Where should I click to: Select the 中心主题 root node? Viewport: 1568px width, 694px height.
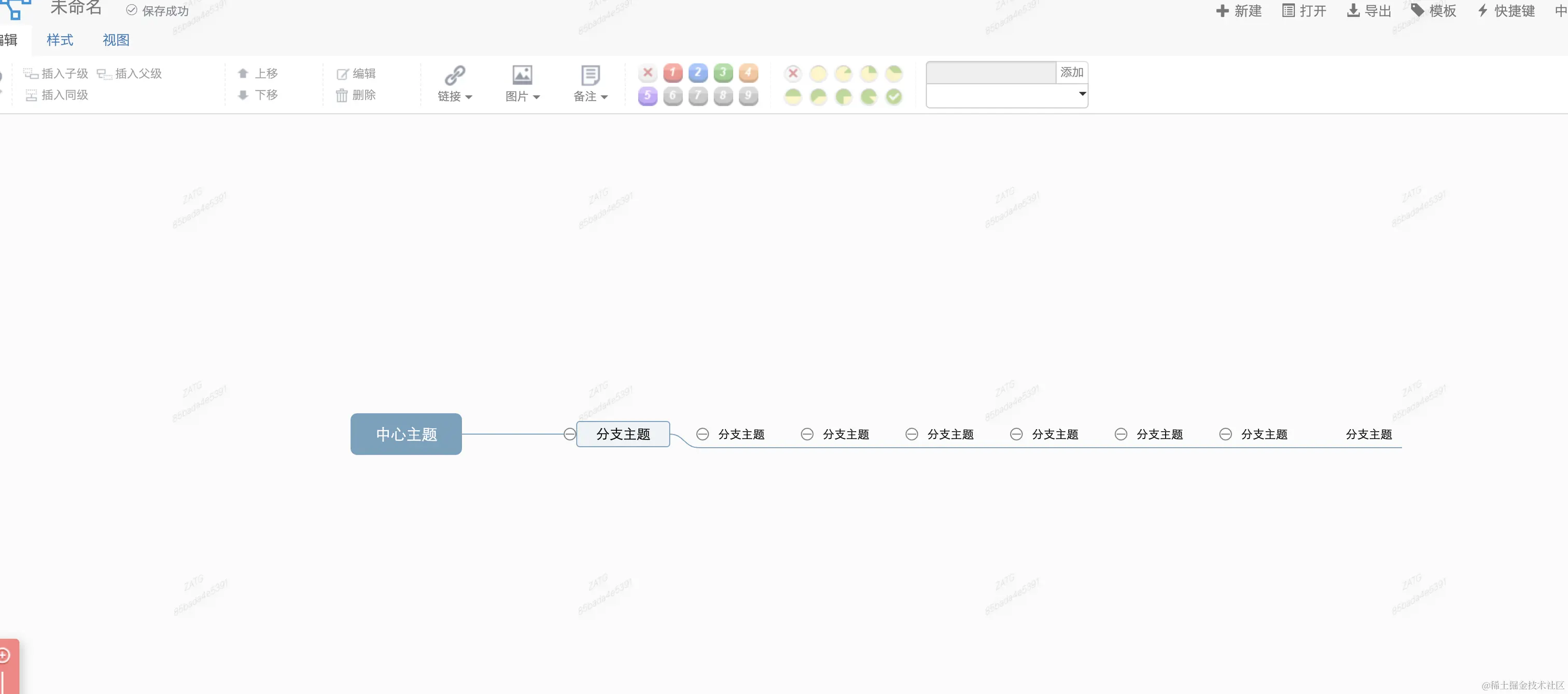click(x=406, y=434)
